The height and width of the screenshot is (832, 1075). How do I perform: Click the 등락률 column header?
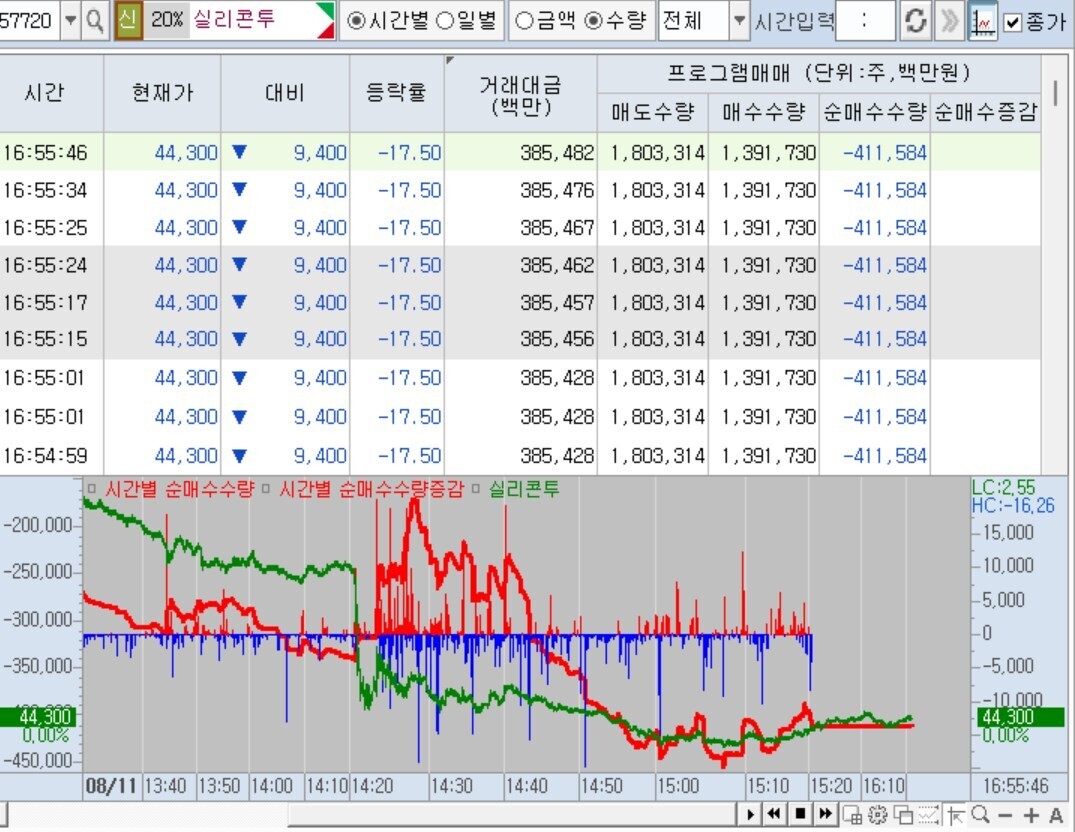tap(396, 93)
